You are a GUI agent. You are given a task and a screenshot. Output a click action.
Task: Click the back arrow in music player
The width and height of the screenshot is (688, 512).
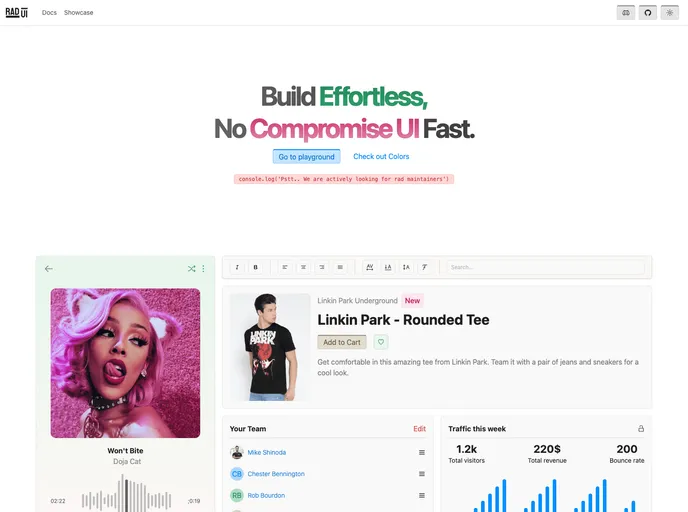point(49,268)
